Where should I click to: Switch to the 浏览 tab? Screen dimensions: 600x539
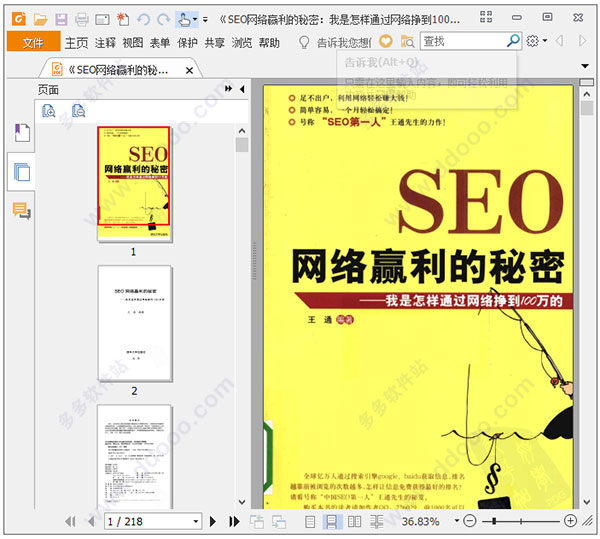point(241,42)
